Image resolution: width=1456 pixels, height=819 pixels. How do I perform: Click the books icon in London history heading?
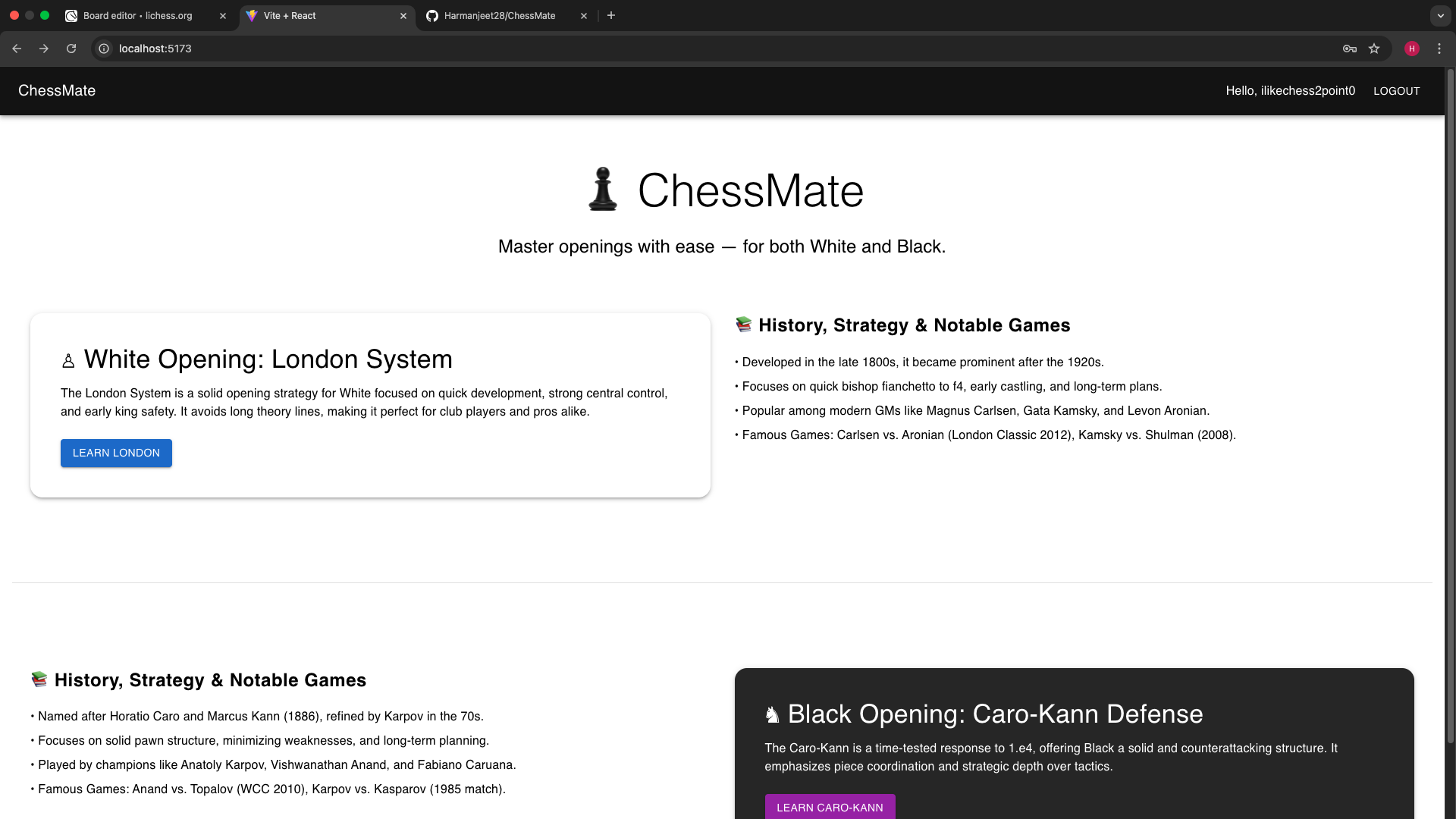744,325
